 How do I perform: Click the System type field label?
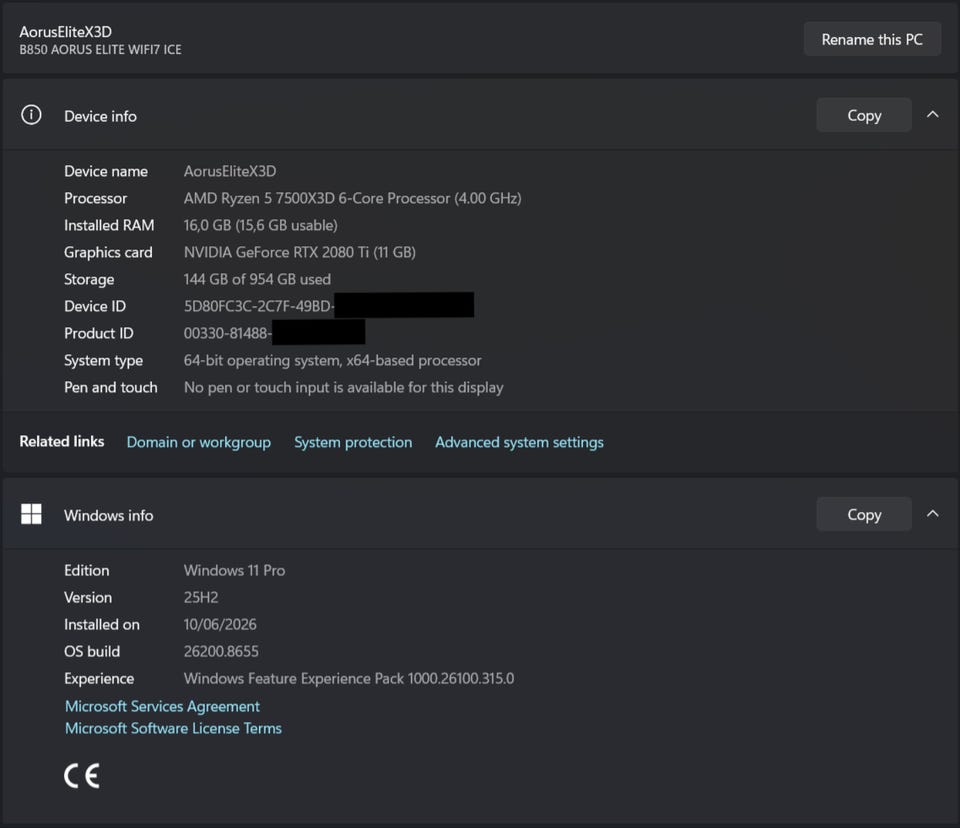point(103,360)
